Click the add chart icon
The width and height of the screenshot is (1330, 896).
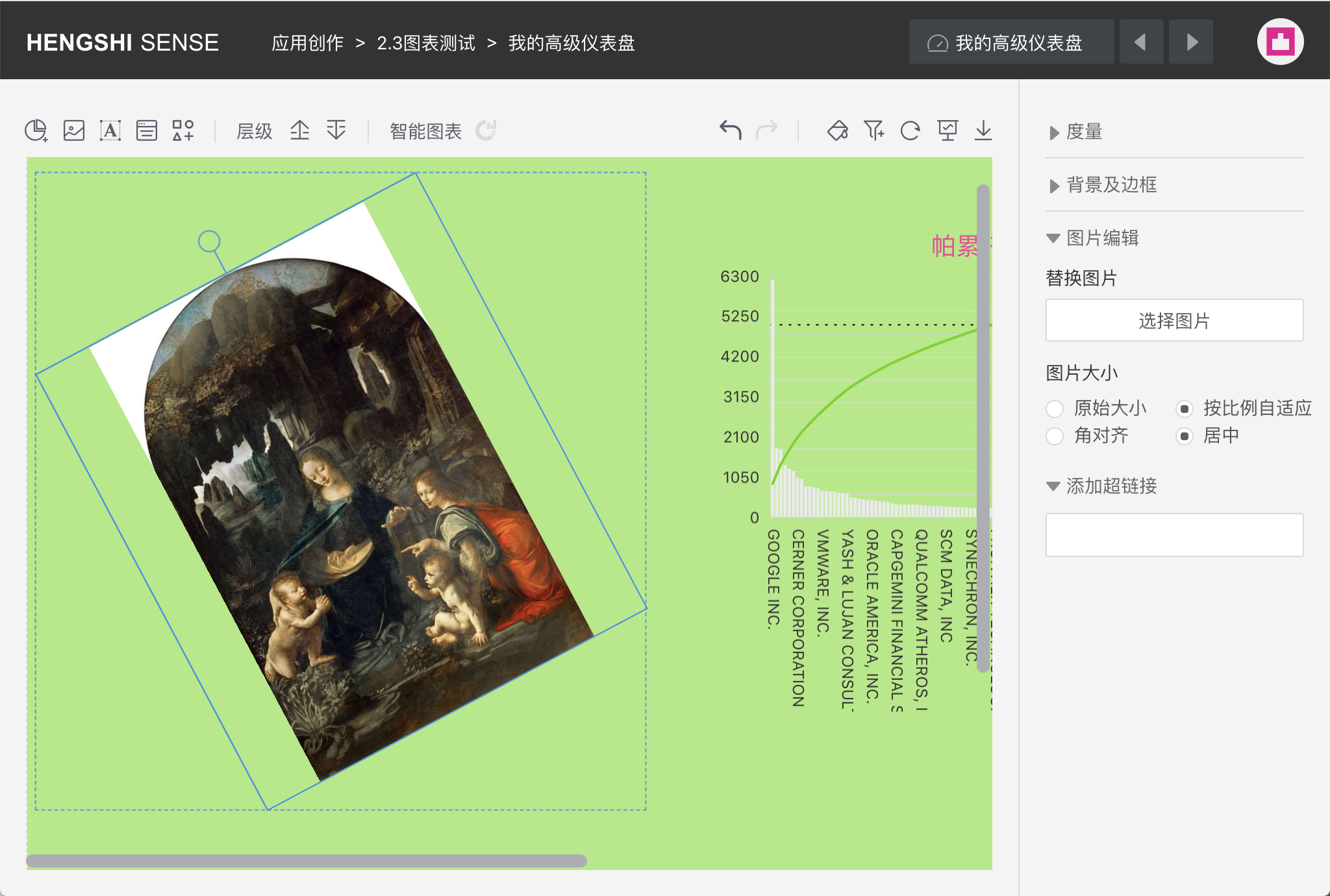[36, 131]
